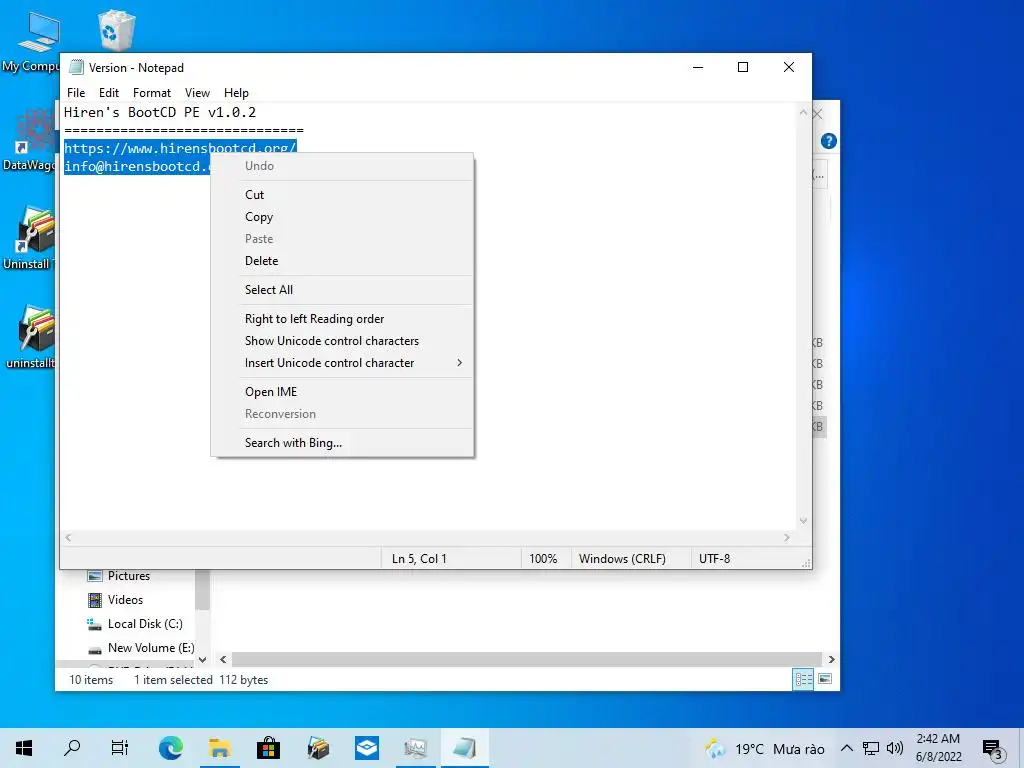Choose Cut from the context menu
This screenshot has width=1024, height=768.
(342, 195)
